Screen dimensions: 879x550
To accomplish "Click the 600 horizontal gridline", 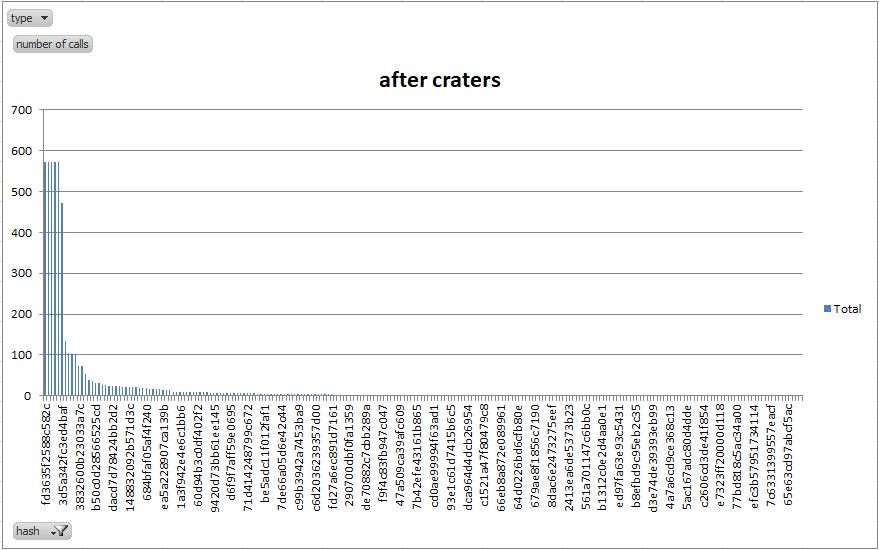I will click(x=423, y=150).
